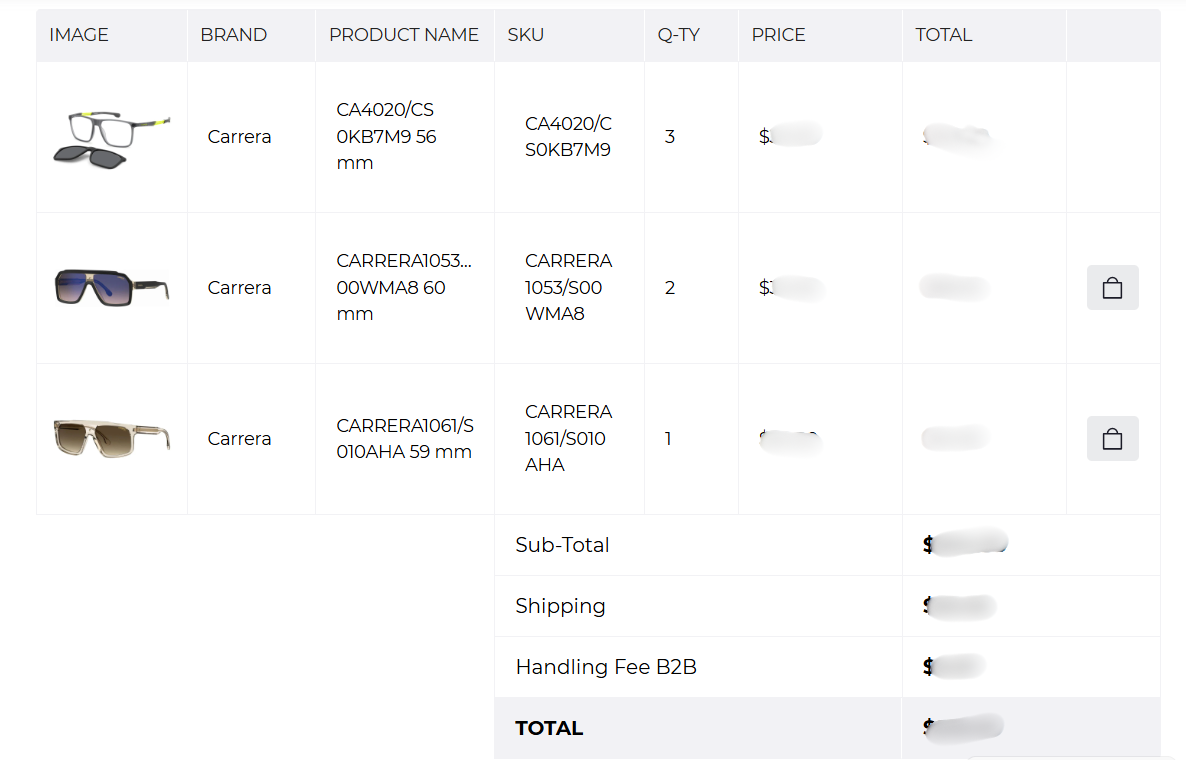The image size is (1186, 760).
Task: Open the CARRERA1061 beige sunglasses image
Action: coord(111,439)
